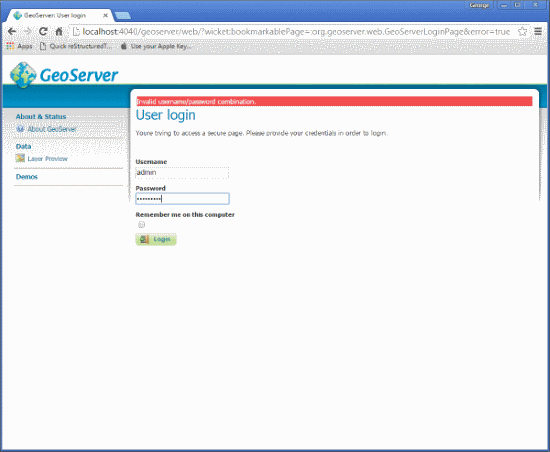Image resolution: width=550 pixels, height=452 pixels.
Task: Open a new browser tab
Action: pos(123,16)
